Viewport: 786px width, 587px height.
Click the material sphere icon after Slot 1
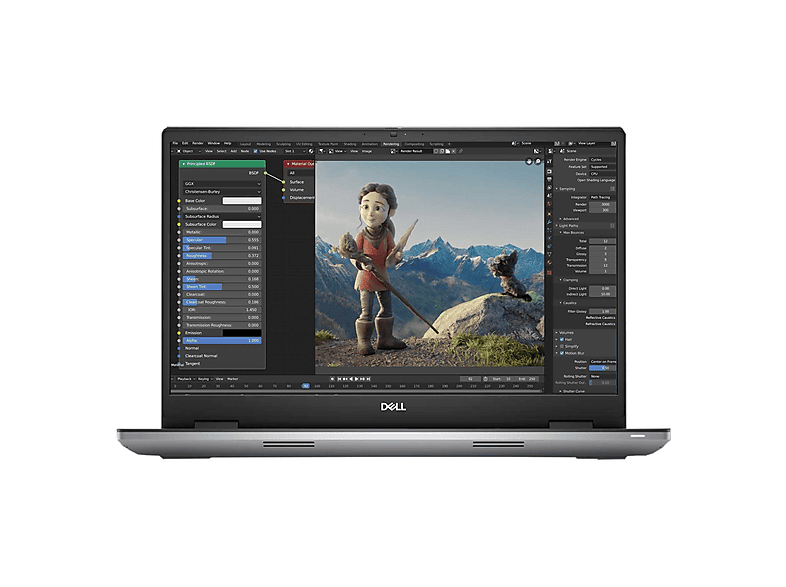click(x=311, y=151)
